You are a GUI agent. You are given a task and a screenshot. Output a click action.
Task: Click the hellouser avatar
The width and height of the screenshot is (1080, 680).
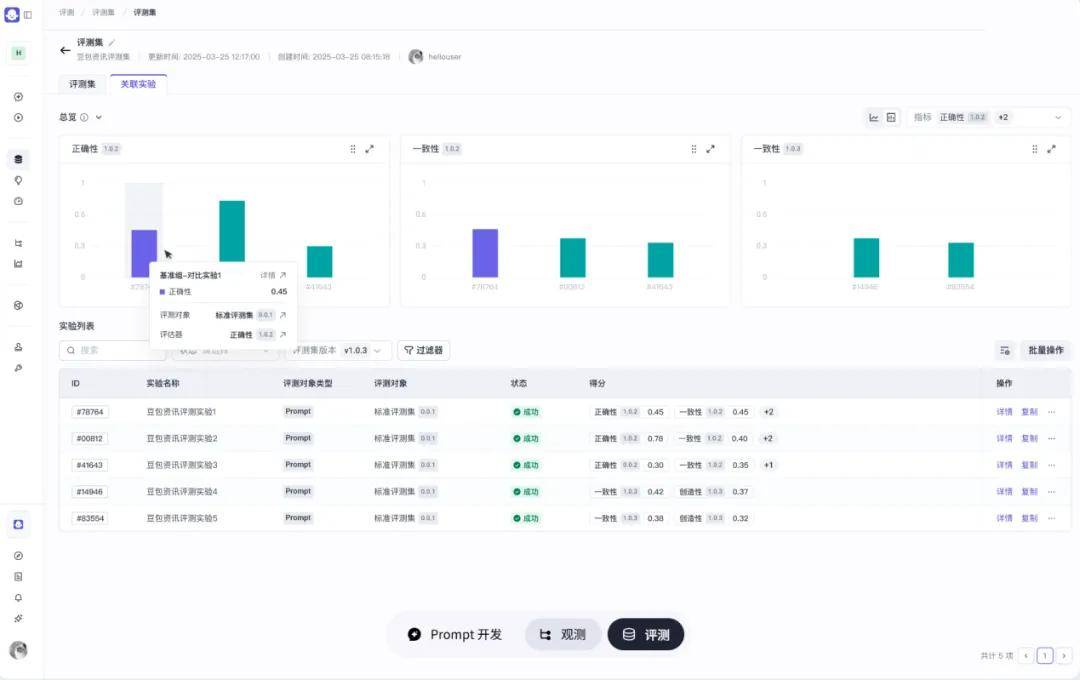point(417,57)
